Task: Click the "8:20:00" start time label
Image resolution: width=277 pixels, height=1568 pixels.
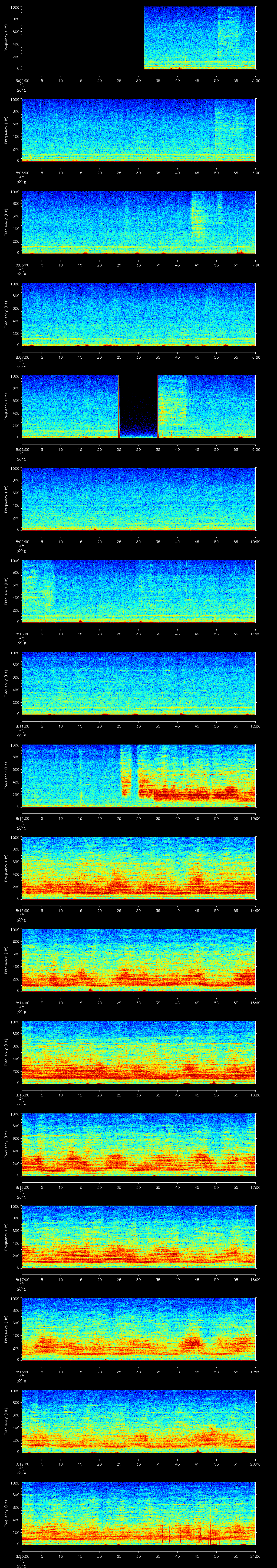Action: (x=22, y=1555)
